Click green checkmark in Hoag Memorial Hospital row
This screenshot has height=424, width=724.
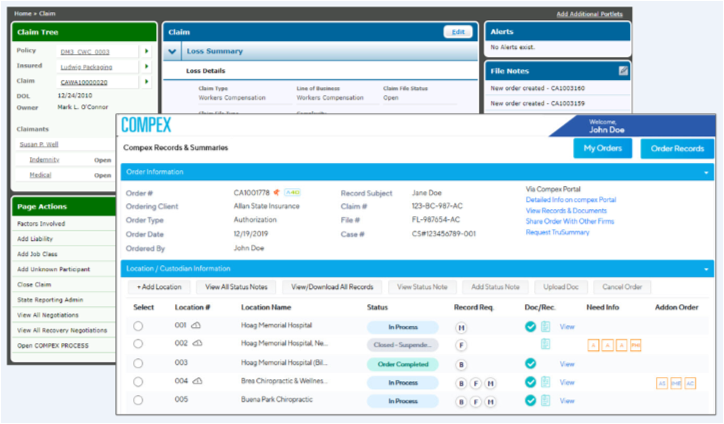pyautogui.click(x=531, y=327)
